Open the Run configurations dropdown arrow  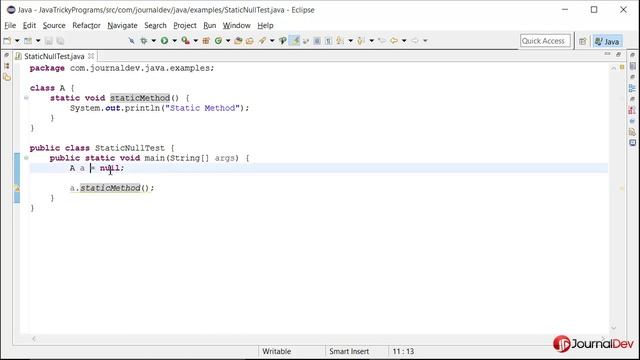pyautogui.click(x=174, y=41)
